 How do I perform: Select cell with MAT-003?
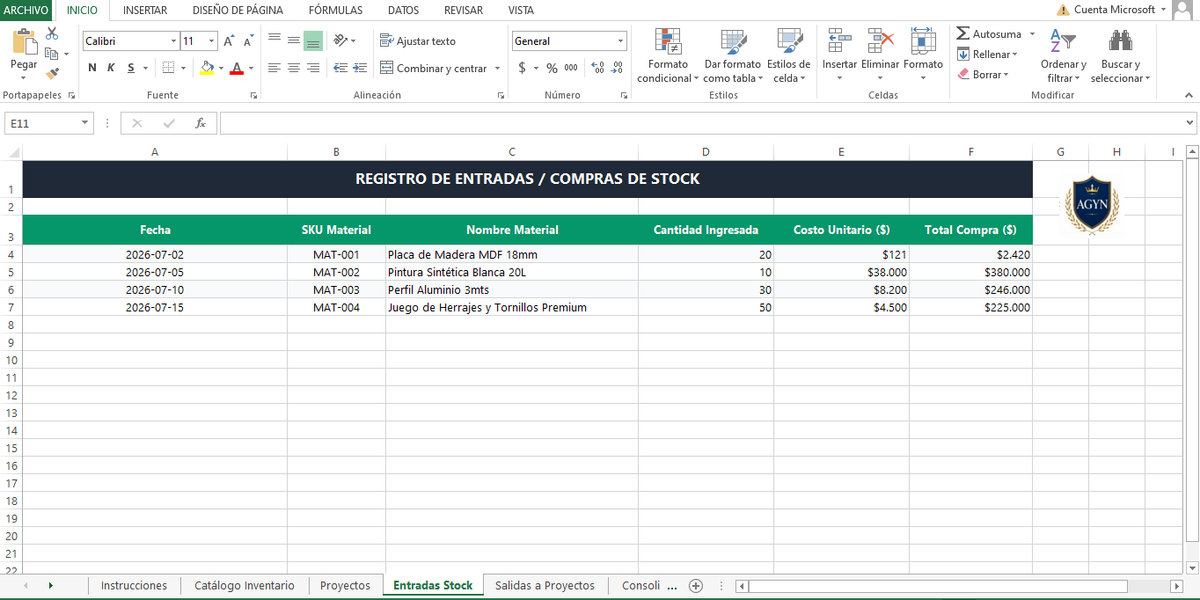click(336, 290)
